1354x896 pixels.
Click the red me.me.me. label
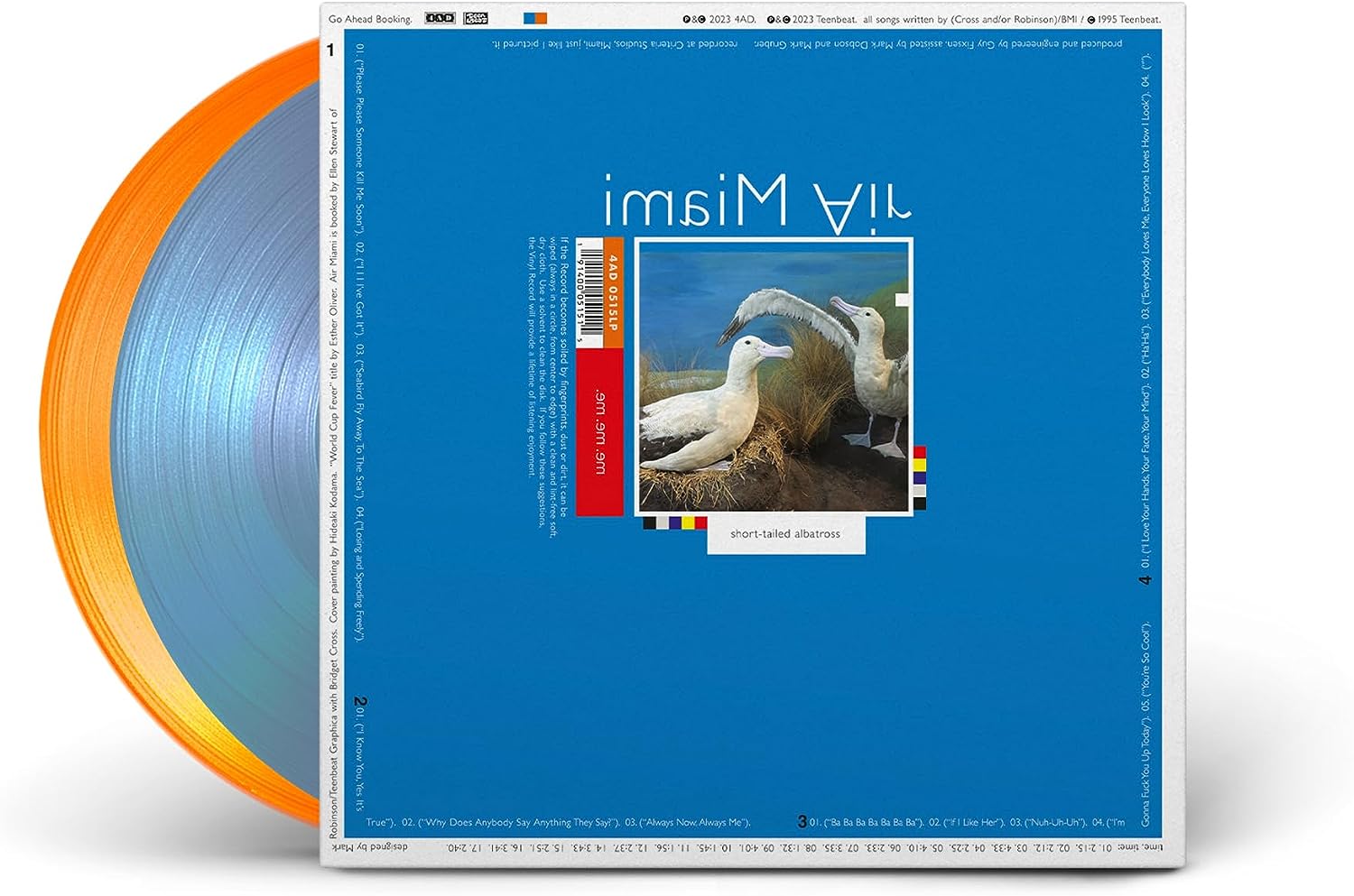coord(599,432)
